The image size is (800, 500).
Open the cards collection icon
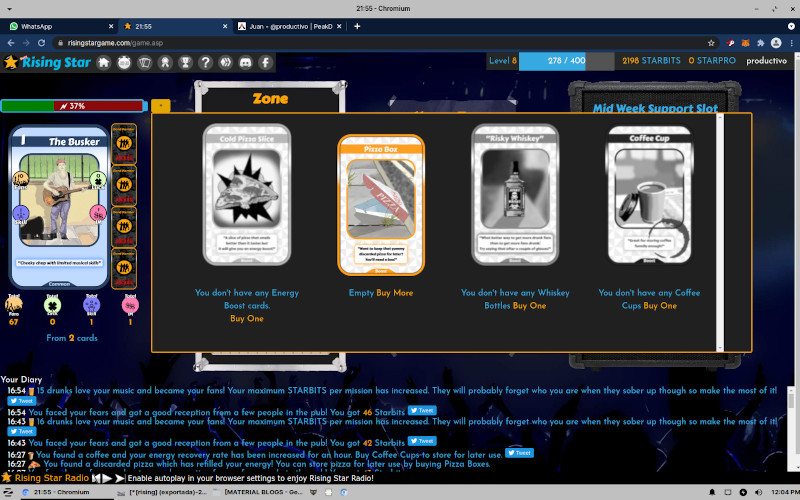pyautogui.click(x=145, y=62)
